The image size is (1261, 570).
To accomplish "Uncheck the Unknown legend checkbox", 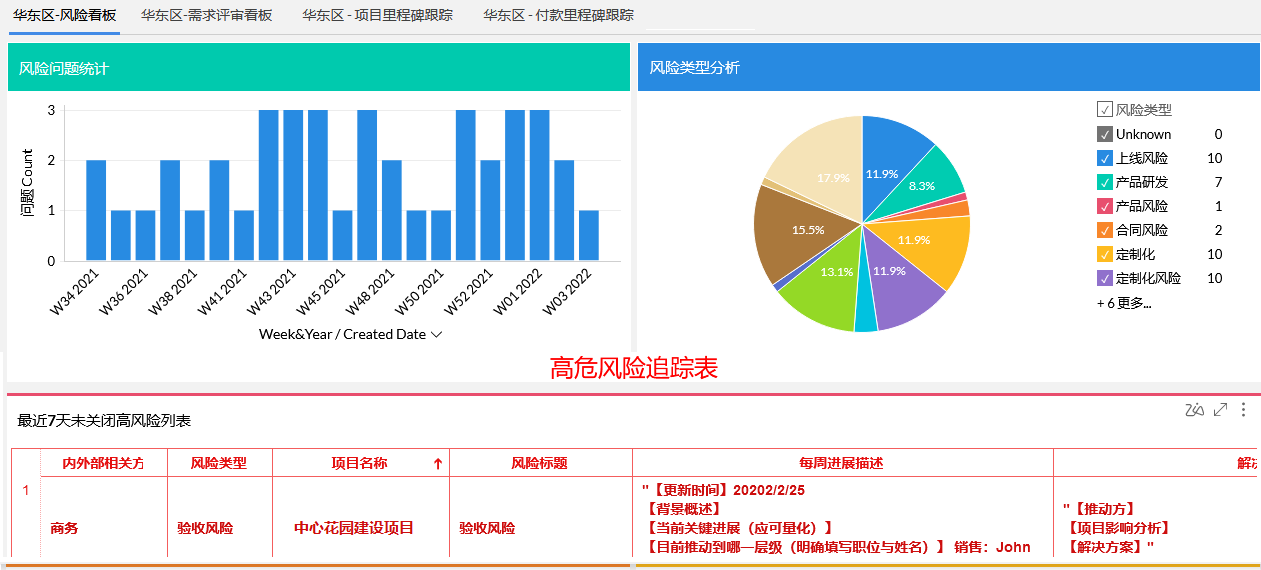I will [1105, 134].
